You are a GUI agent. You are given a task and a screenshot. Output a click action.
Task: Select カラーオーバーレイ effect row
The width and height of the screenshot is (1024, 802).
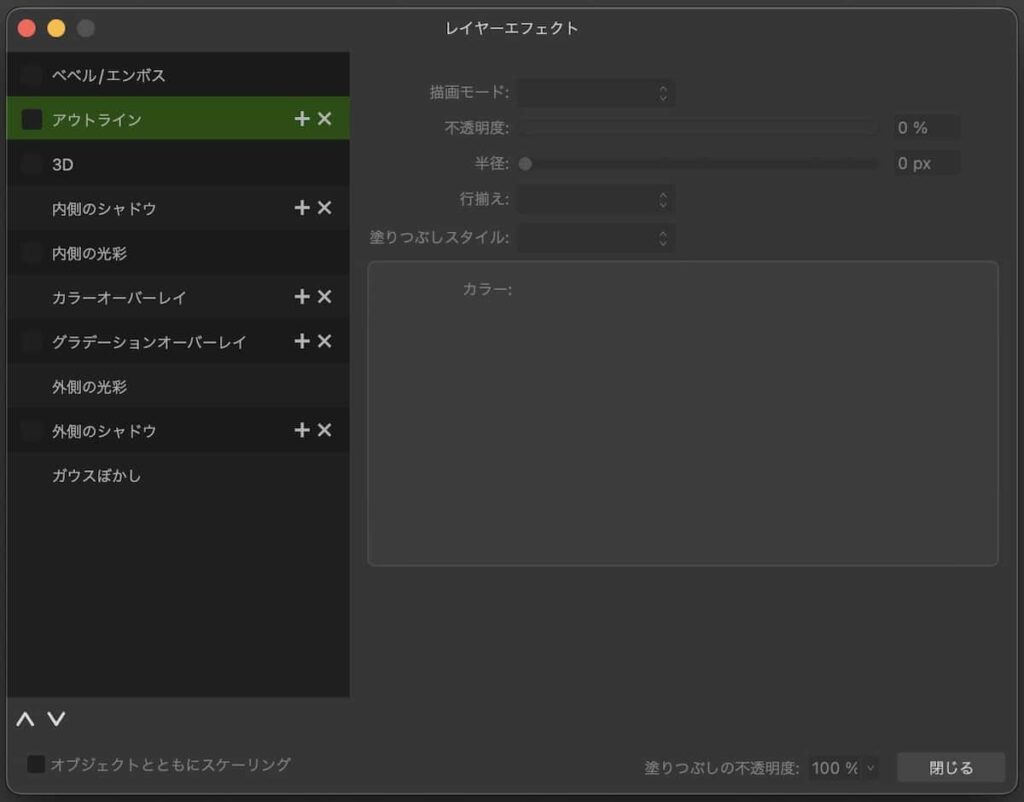coord(178,297)
